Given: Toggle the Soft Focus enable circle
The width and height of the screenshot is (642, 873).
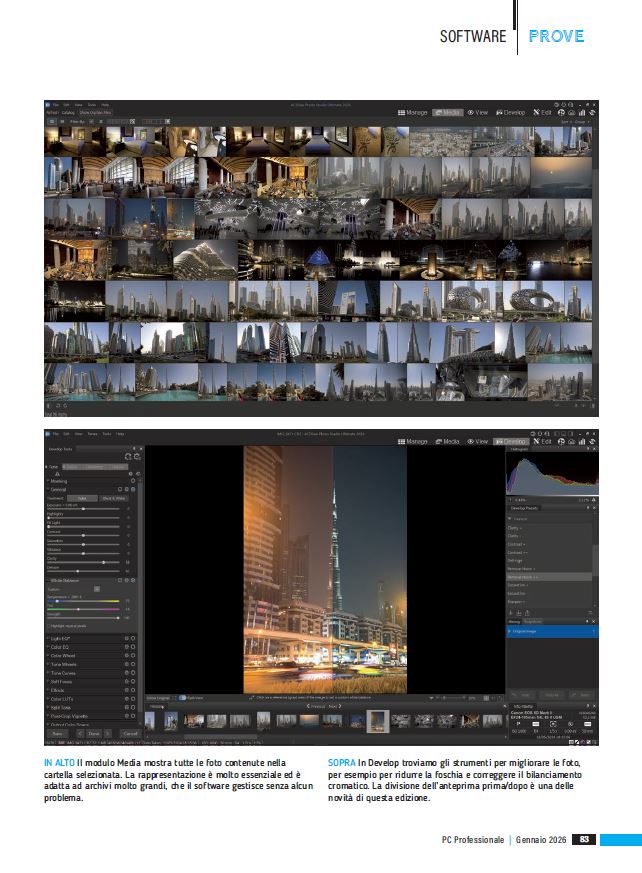Looking at the screenshot, I should click(133, 681).
